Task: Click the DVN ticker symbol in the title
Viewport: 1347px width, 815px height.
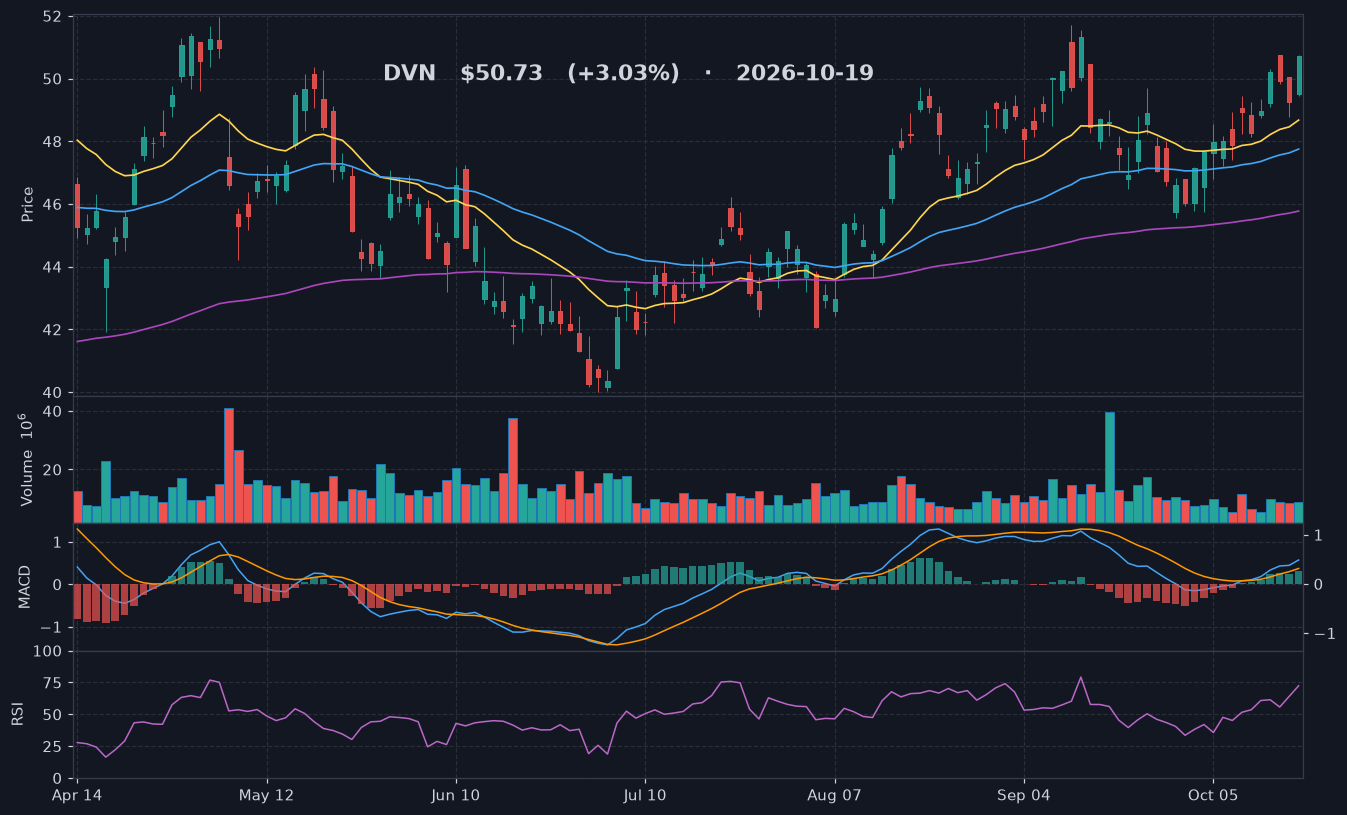Action: [409, 73]
